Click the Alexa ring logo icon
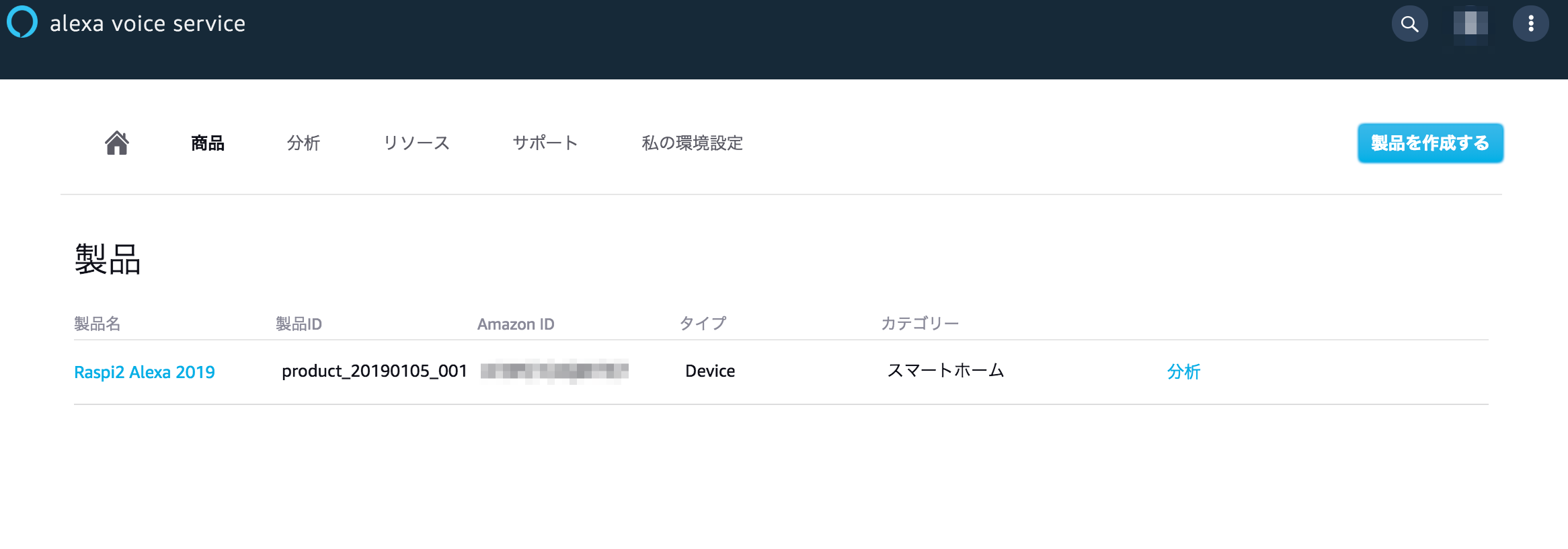This screenshot has height=549, width=1568. coord(22,22)
